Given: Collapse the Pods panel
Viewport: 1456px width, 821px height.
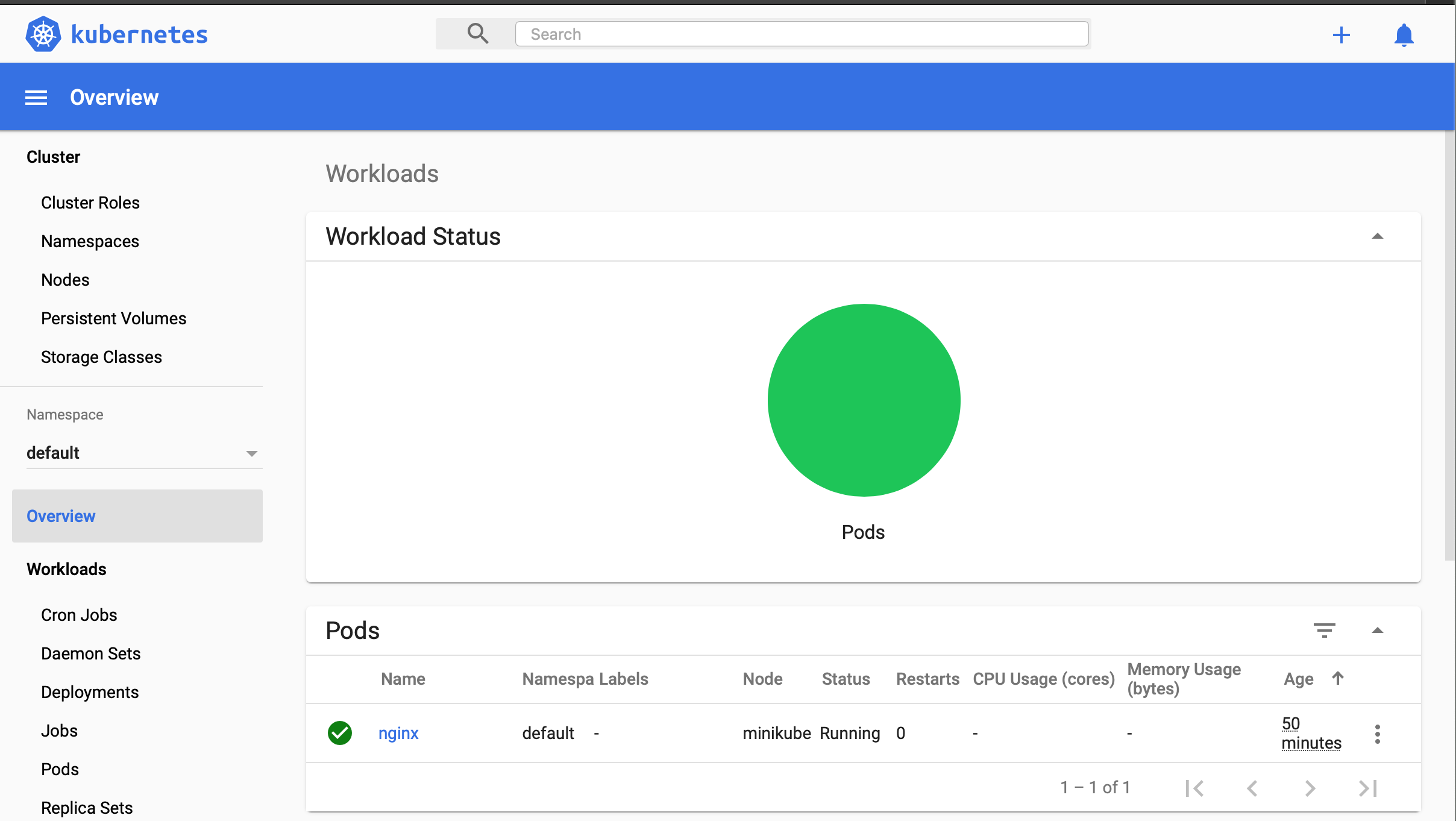Looking at the screenshot, I should pyautogui.click(x=1378, y=630).
